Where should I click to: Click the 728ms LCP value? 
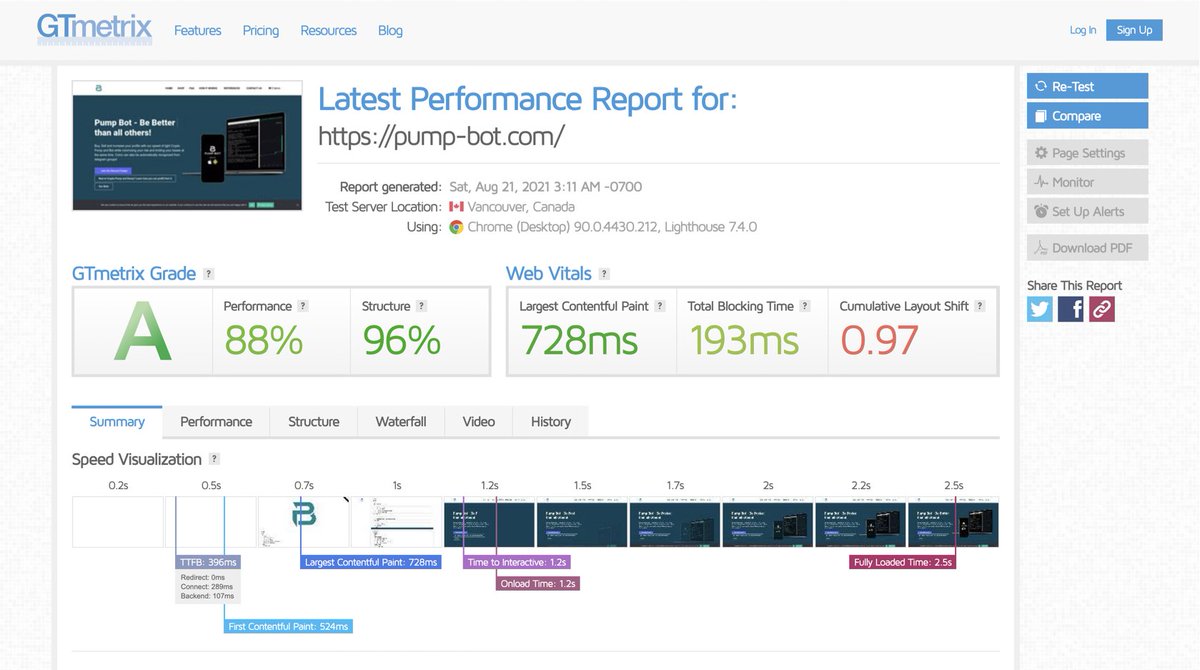pos(579,341)
